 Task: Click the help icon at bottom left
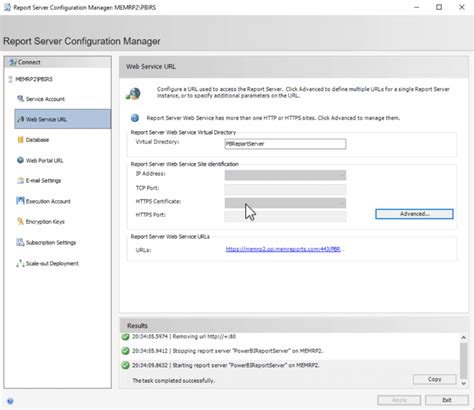pyautogui.click(x=10, y=401)
